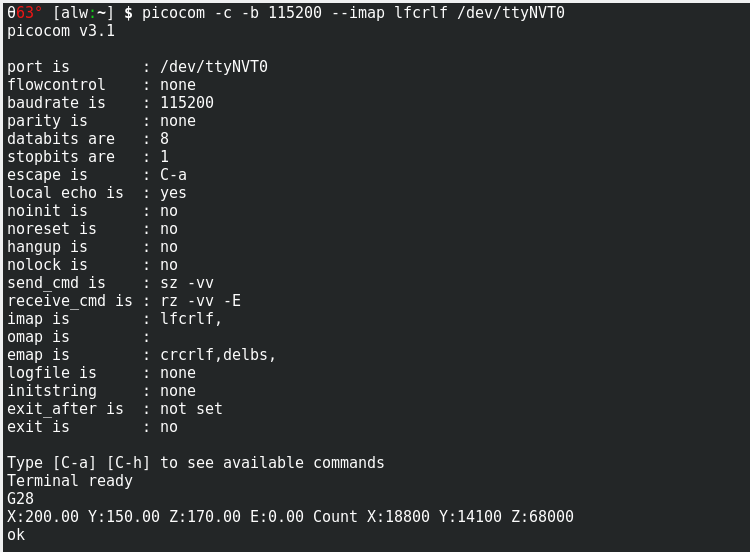
Task: Click the databits are 8 line
Action: tap(88, 139)
